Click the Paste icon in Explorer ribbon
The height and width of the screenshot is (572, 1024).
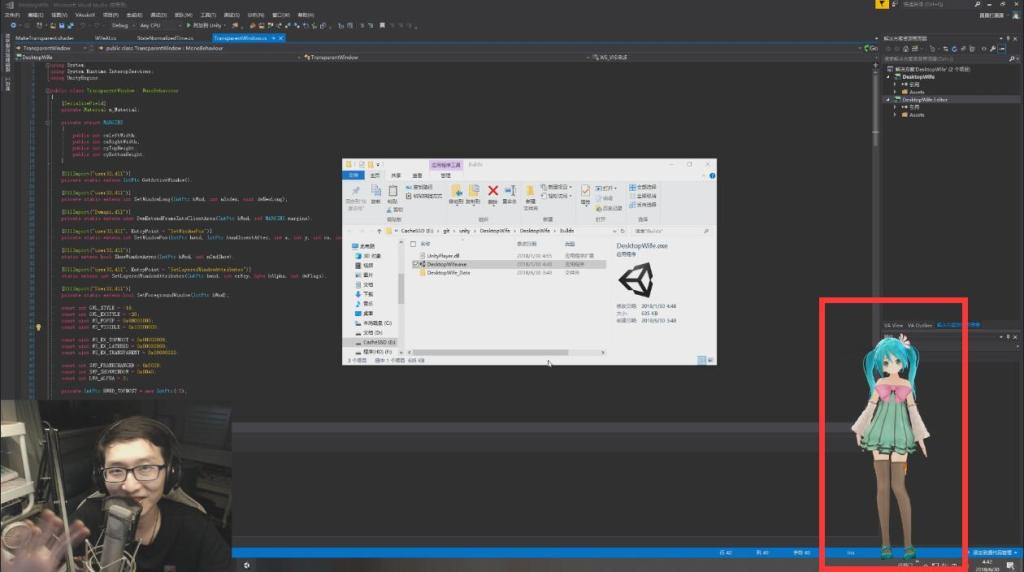pyautogui.click(x=392, y=191)
